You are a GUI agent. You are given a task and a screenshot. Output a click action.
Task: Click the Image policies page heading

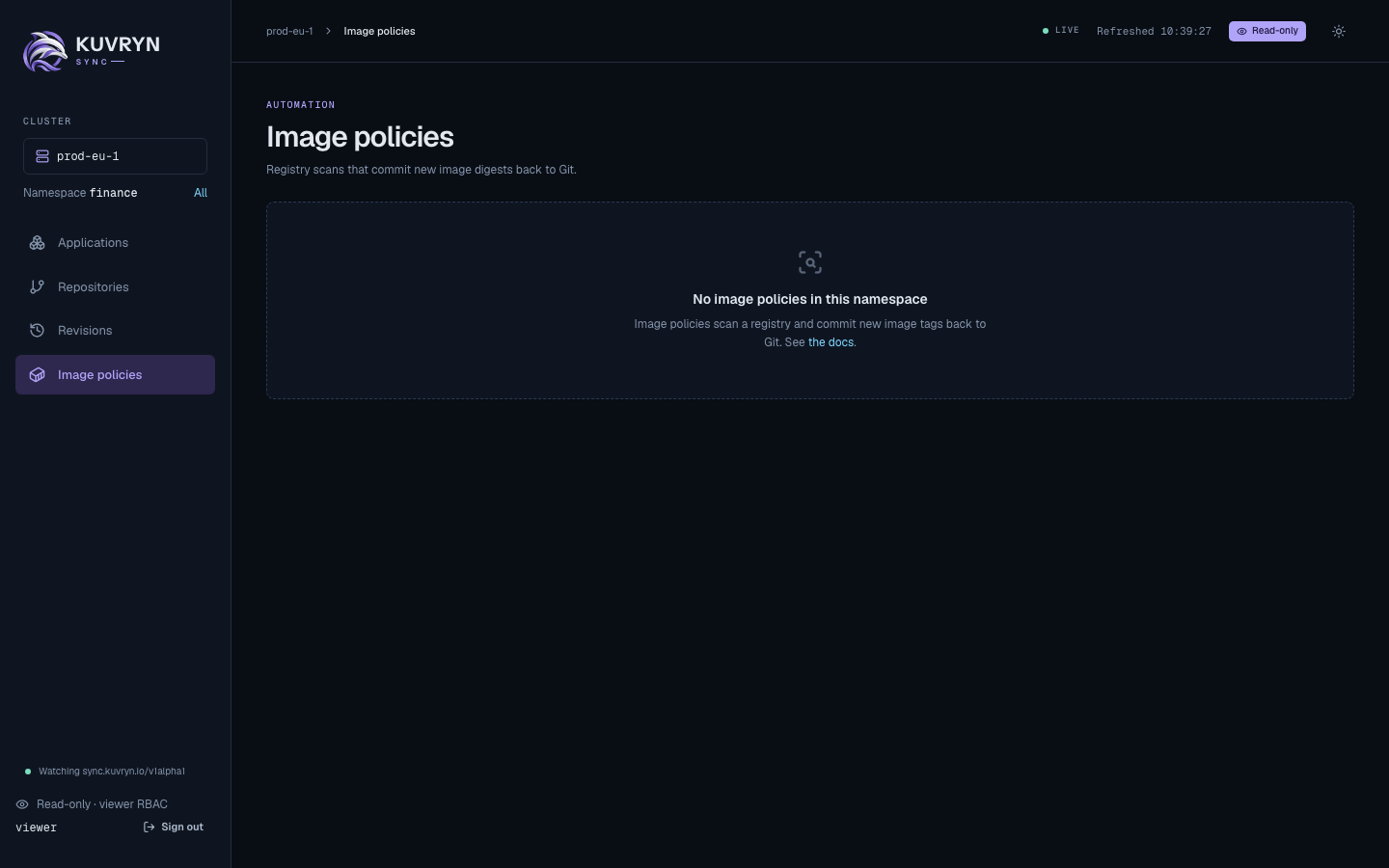tap(360, 137)
